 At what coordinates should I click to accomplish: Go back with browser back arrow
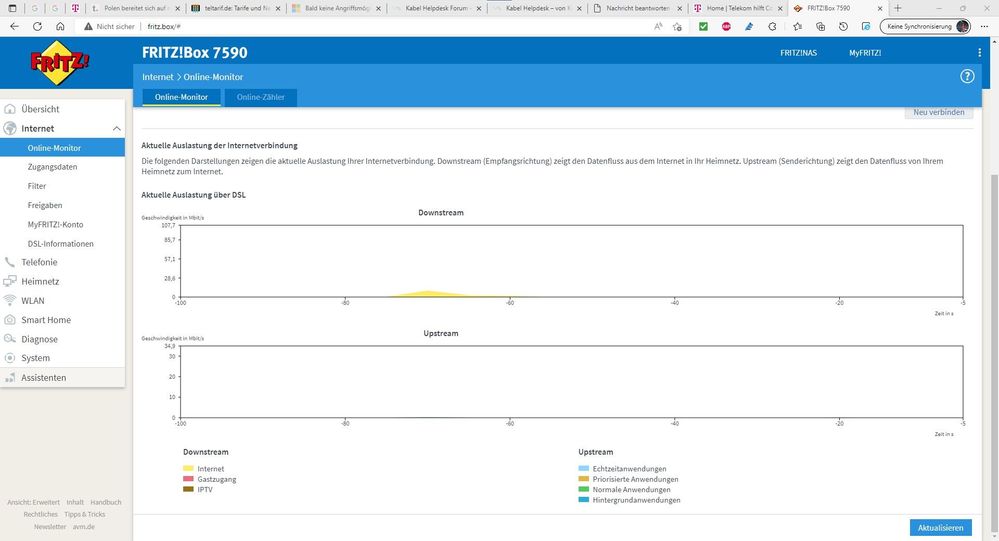click(x=15, y=27)
